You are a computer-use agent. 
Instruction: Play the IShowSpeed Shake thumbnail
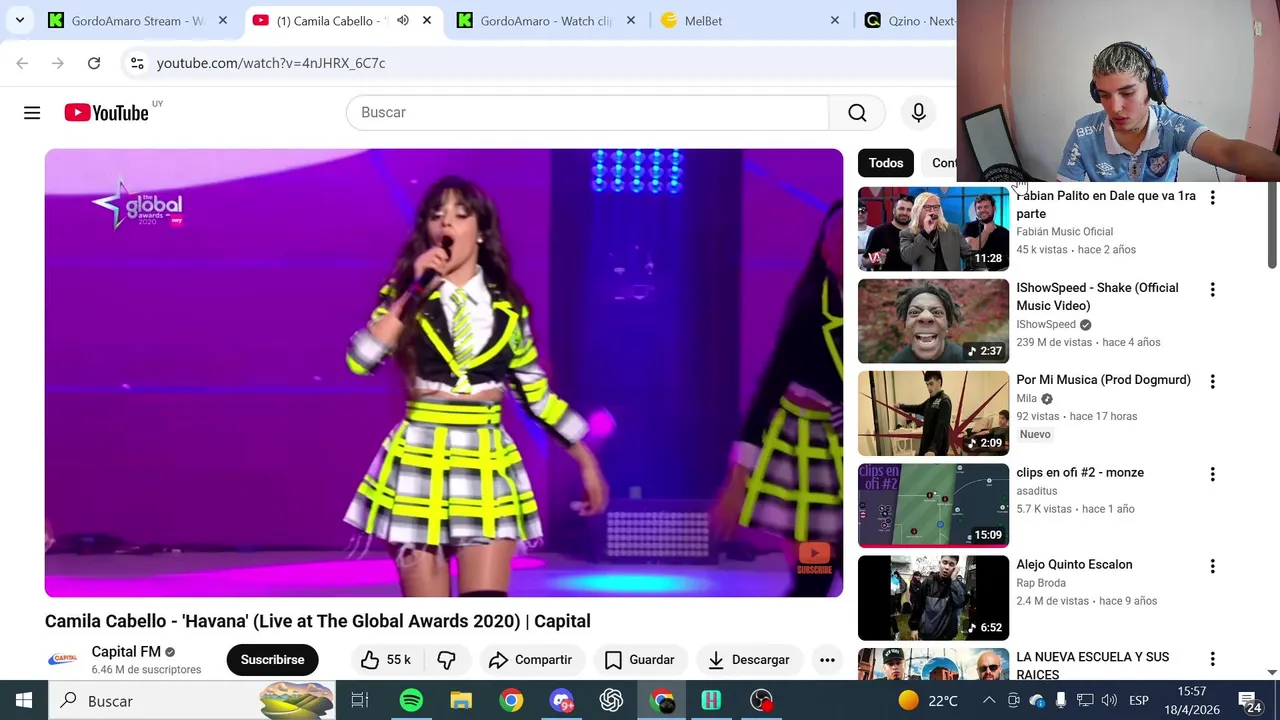click(933, 321)
